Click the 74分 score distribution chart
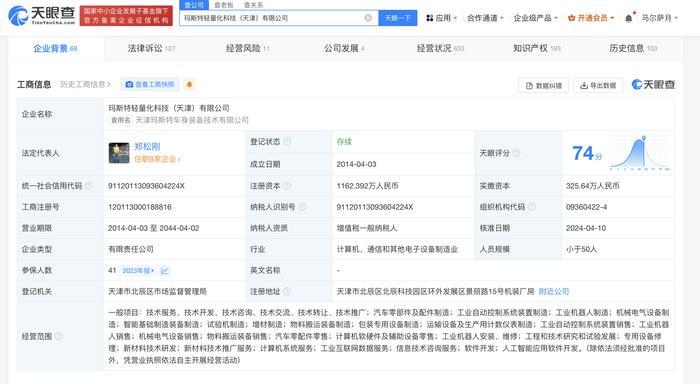 tap(640, 153)
